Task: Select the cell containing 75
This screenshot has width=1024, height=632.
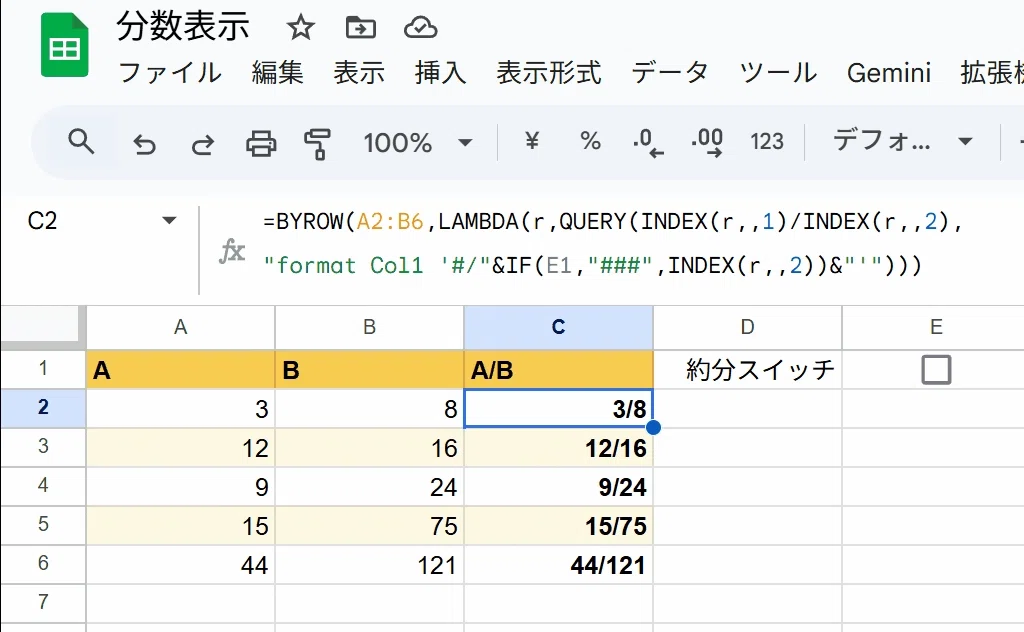Action: coord(369,526)
